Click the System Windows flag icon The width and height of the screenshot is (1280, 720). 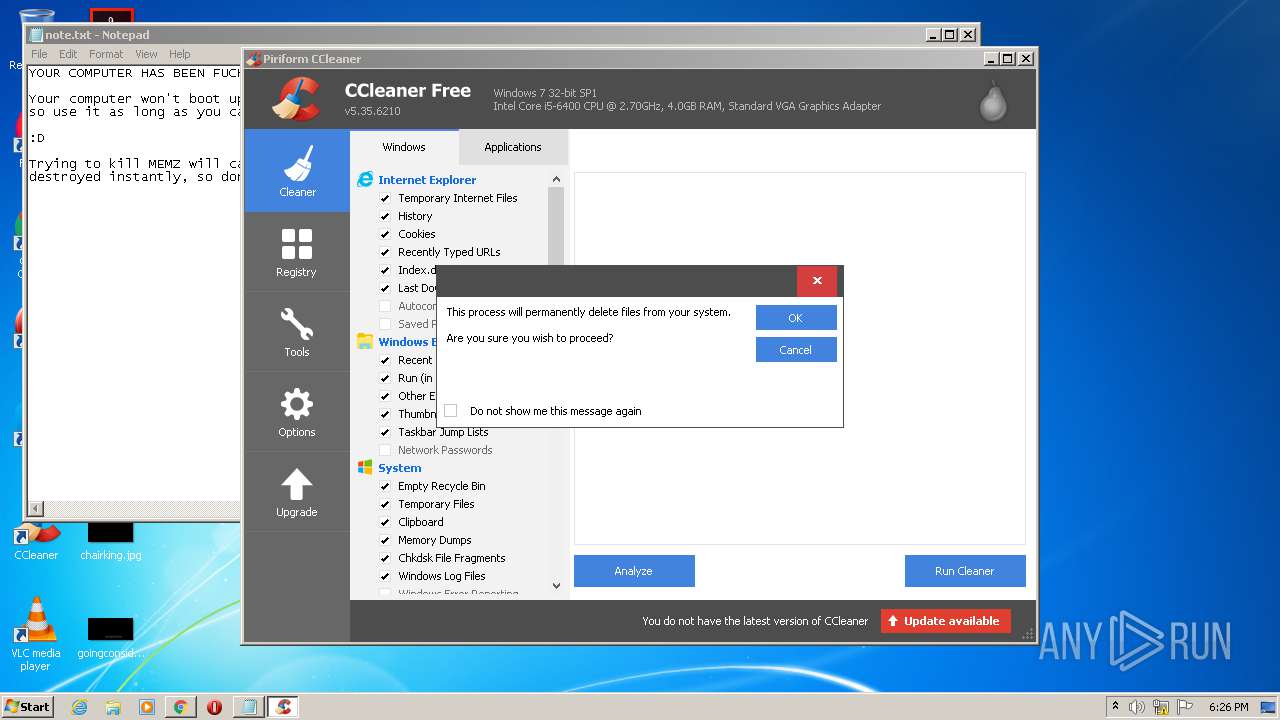[365, 468]
